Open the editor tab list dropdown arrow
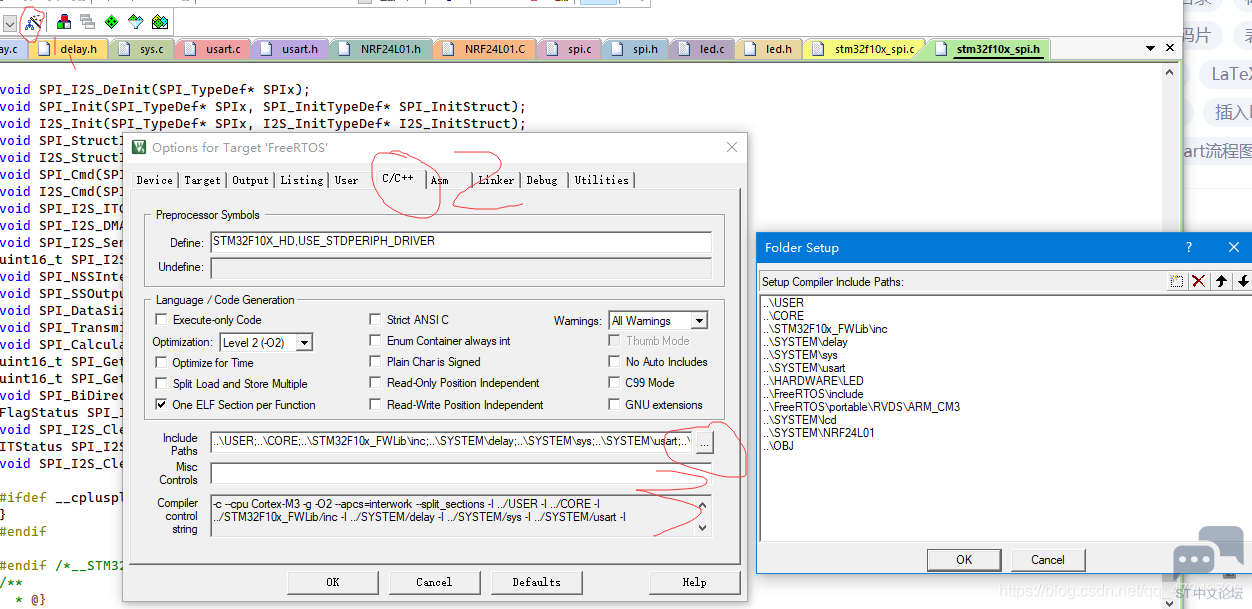Viewport: 1252px width, 609px height. [1151, 48]
